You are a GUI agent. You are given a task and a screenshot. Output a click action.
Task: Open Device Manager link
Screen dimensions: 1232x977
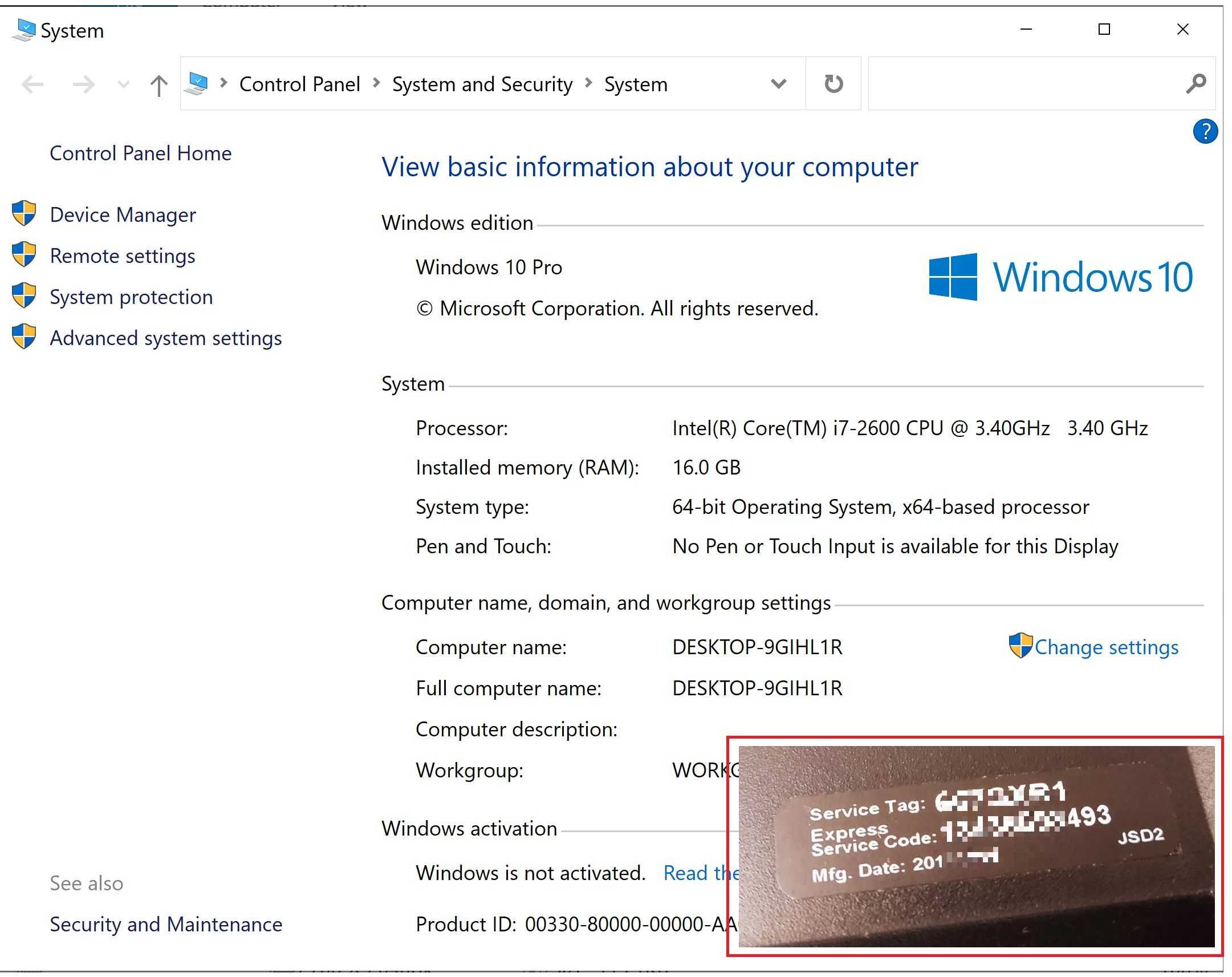coord(123,215)
